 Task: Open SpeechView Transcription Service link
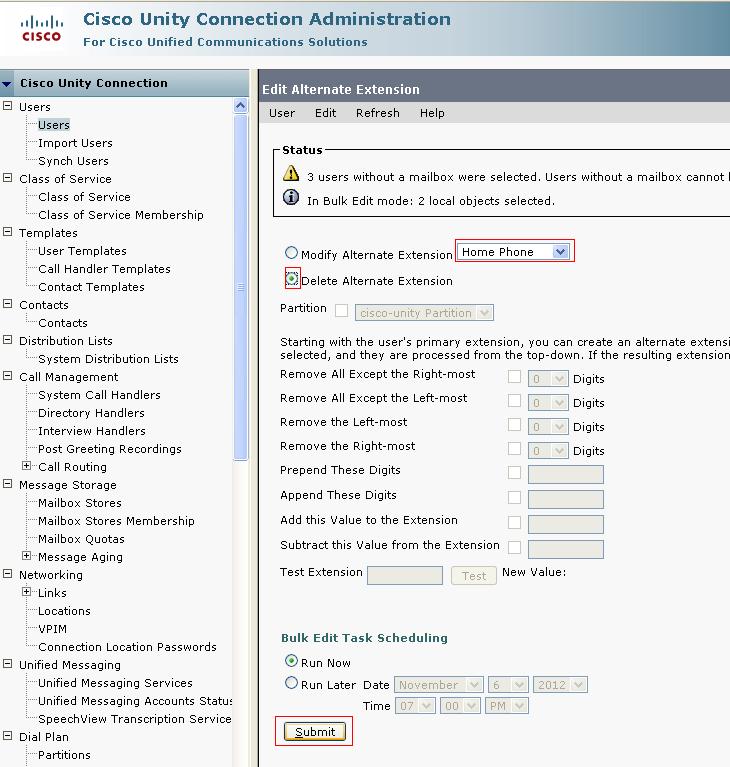pos(135,719)
